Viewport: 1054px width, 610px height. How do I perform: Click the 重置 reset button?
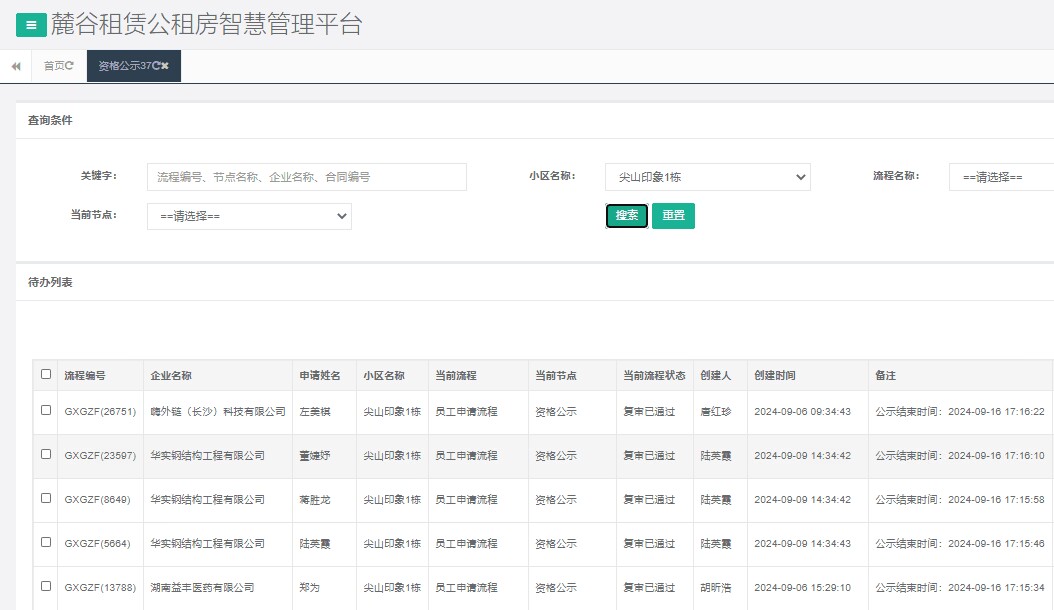pos(673,215)
